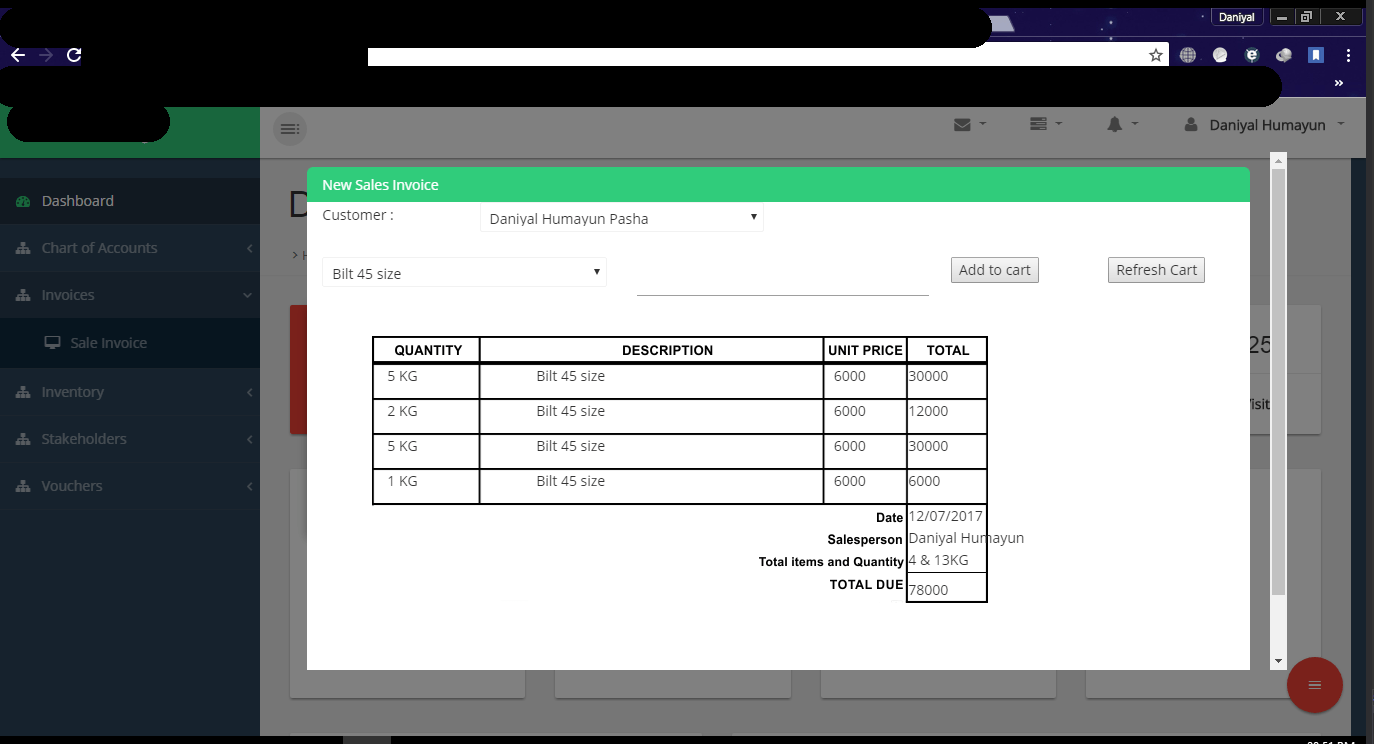Click the Refresh Cart button
Viewport: 1374px width, 744px height.
click(x=1156, y=270)
